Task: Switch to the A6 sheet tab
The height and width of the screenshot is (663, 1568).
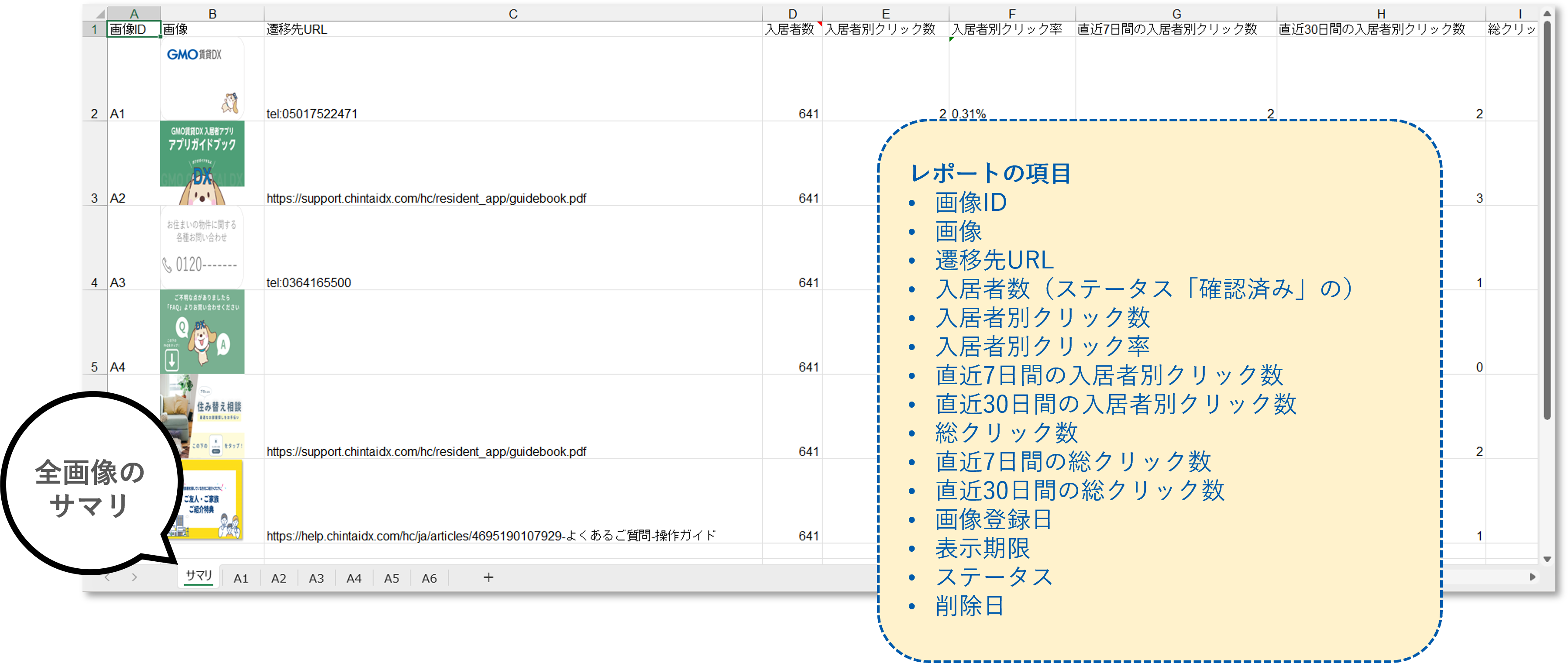Action: tap(429, 578)
